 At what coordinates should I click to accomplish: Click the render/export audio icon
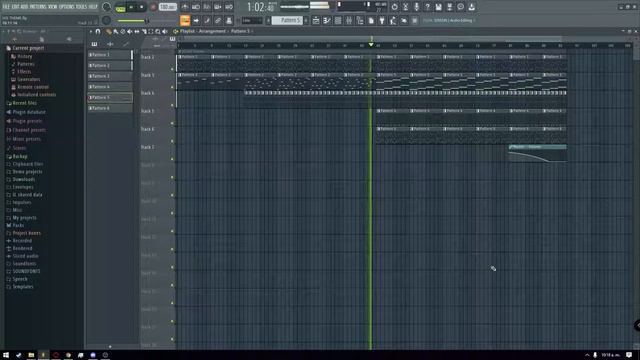click(x=449, y=7)
